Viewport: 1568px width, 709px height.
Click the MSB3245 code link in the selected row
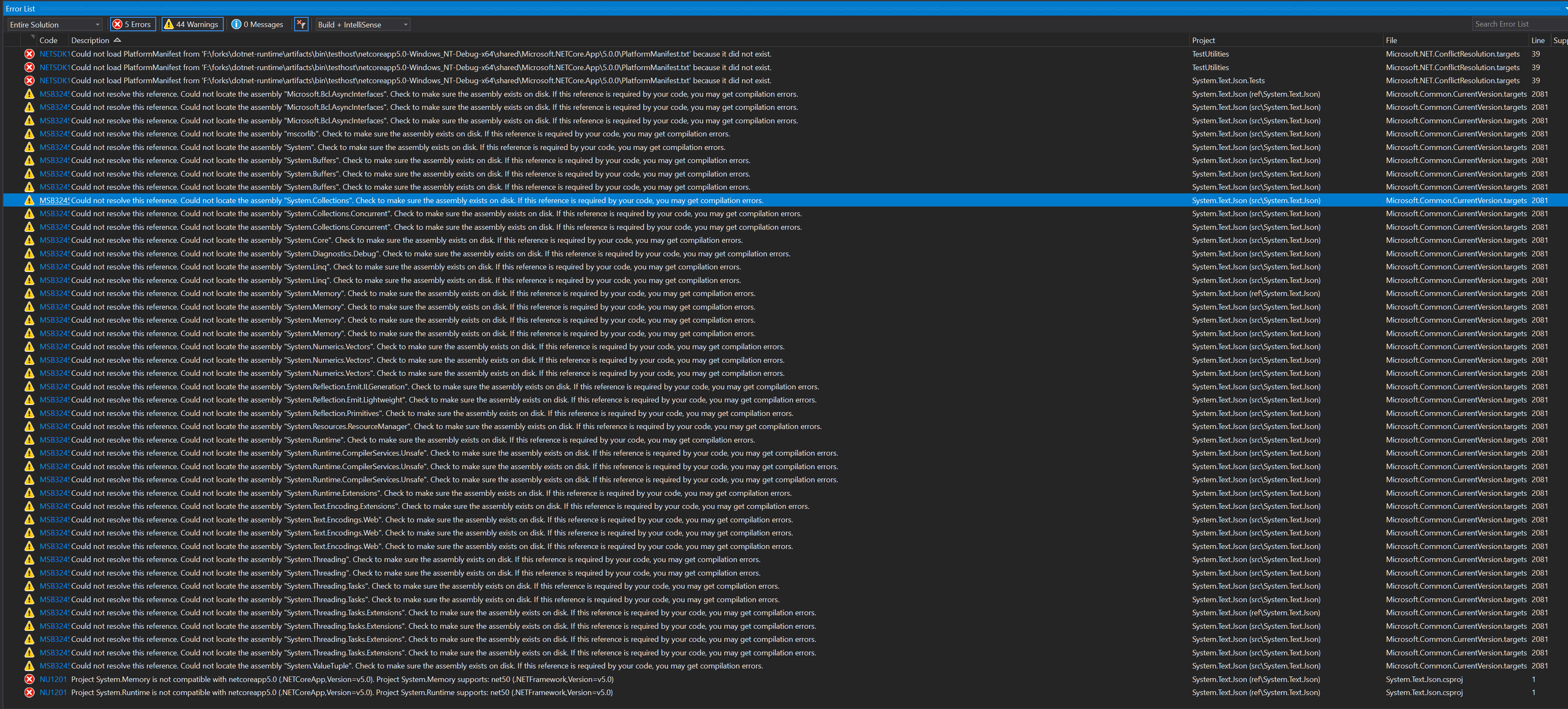point(54,200)
